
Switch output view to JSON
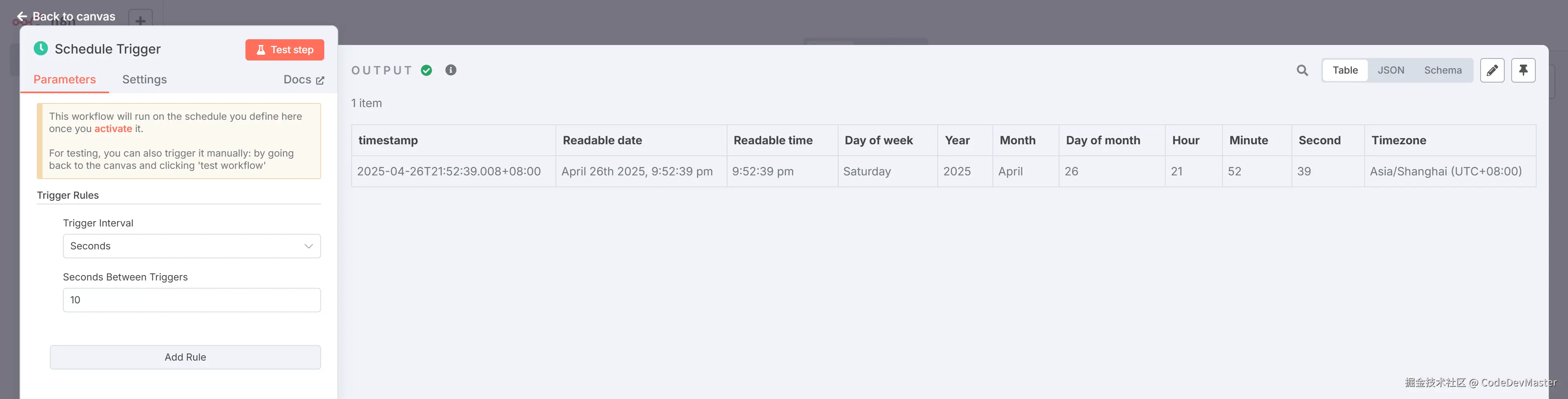point(1391,71)
